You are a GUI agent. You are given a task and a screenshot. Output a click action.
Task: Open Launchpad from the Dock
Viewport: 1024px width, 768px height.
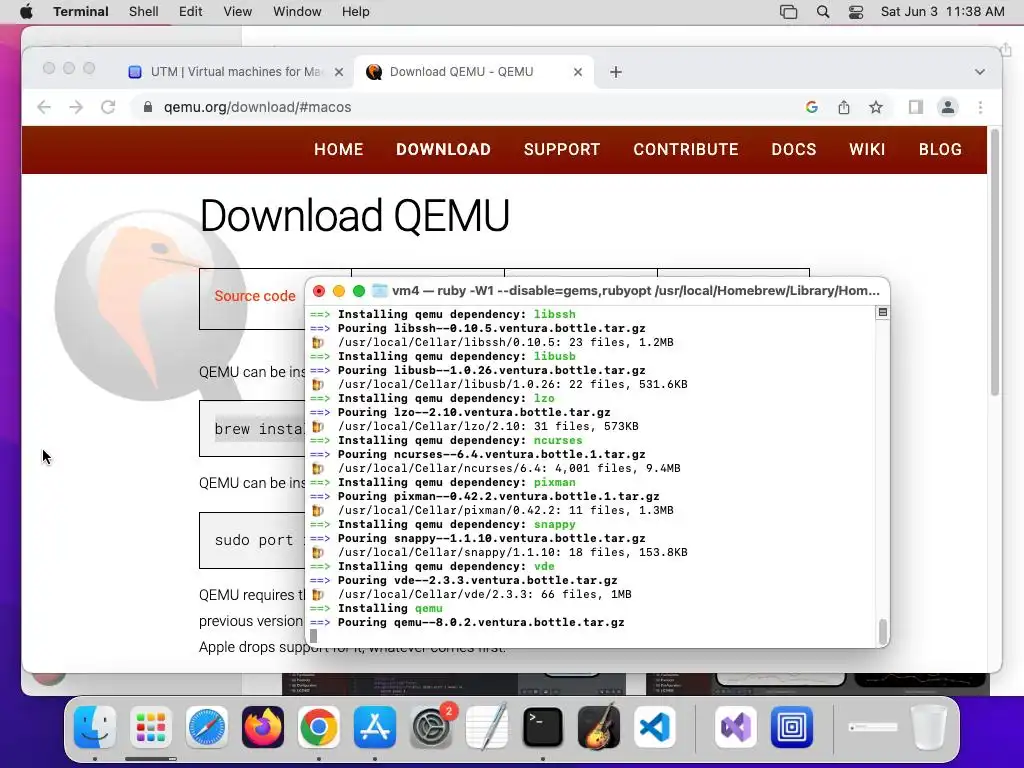[151, 727]
